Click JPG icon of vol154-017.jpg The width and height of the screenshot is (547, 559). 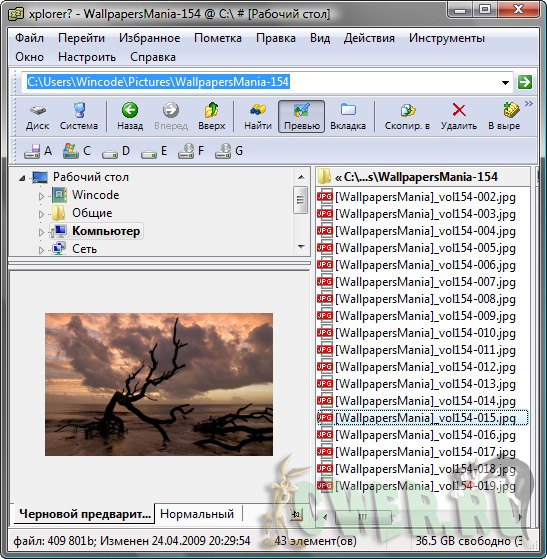click(x=324, y=452)
